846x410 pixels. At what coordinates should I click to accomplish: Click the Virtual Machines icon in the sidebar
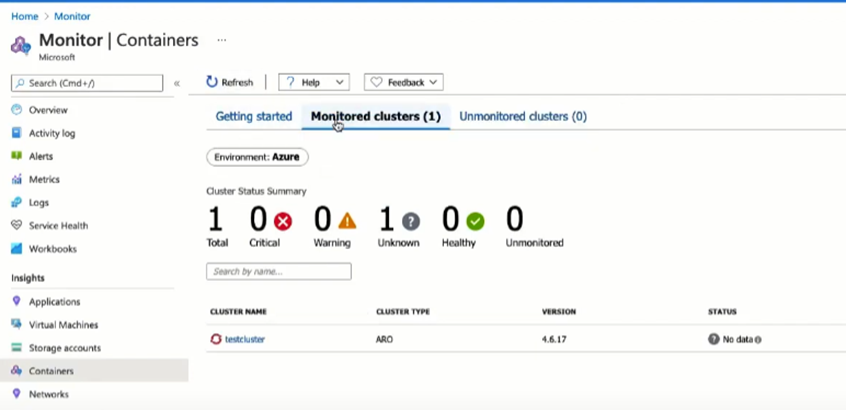click(17, 324)
